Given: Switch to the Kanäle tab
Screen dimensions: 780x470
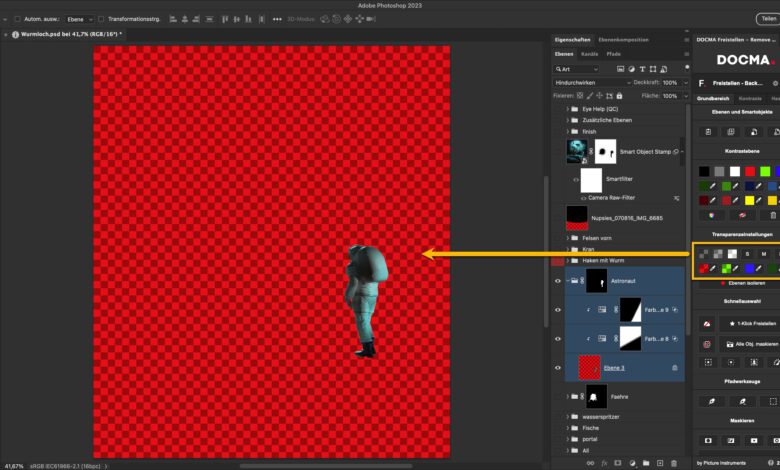Looking at the screenshot, I should coord(590,53).
